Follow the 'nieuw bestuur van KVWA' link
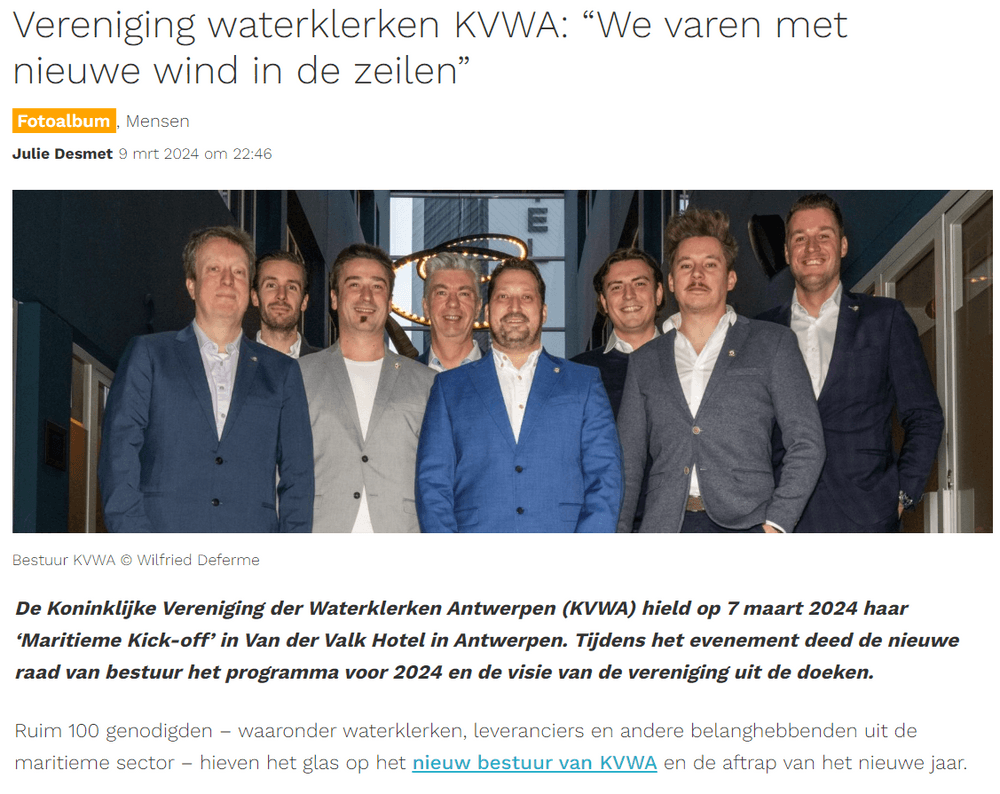The height and width of the screenshot is (794, 1000). point(534,763)
